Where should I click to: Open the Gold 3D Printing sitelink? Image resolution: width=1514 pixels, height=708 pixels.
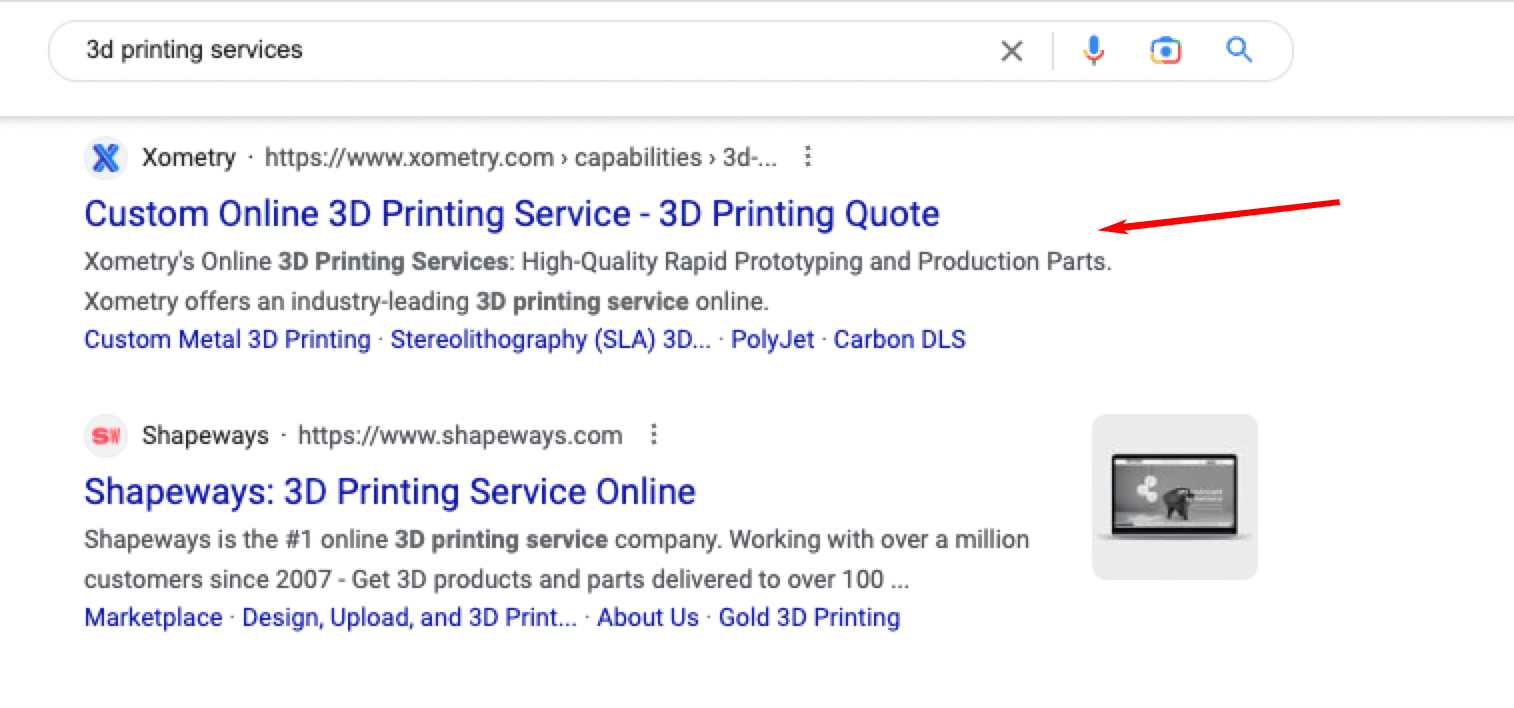[809, 618]
